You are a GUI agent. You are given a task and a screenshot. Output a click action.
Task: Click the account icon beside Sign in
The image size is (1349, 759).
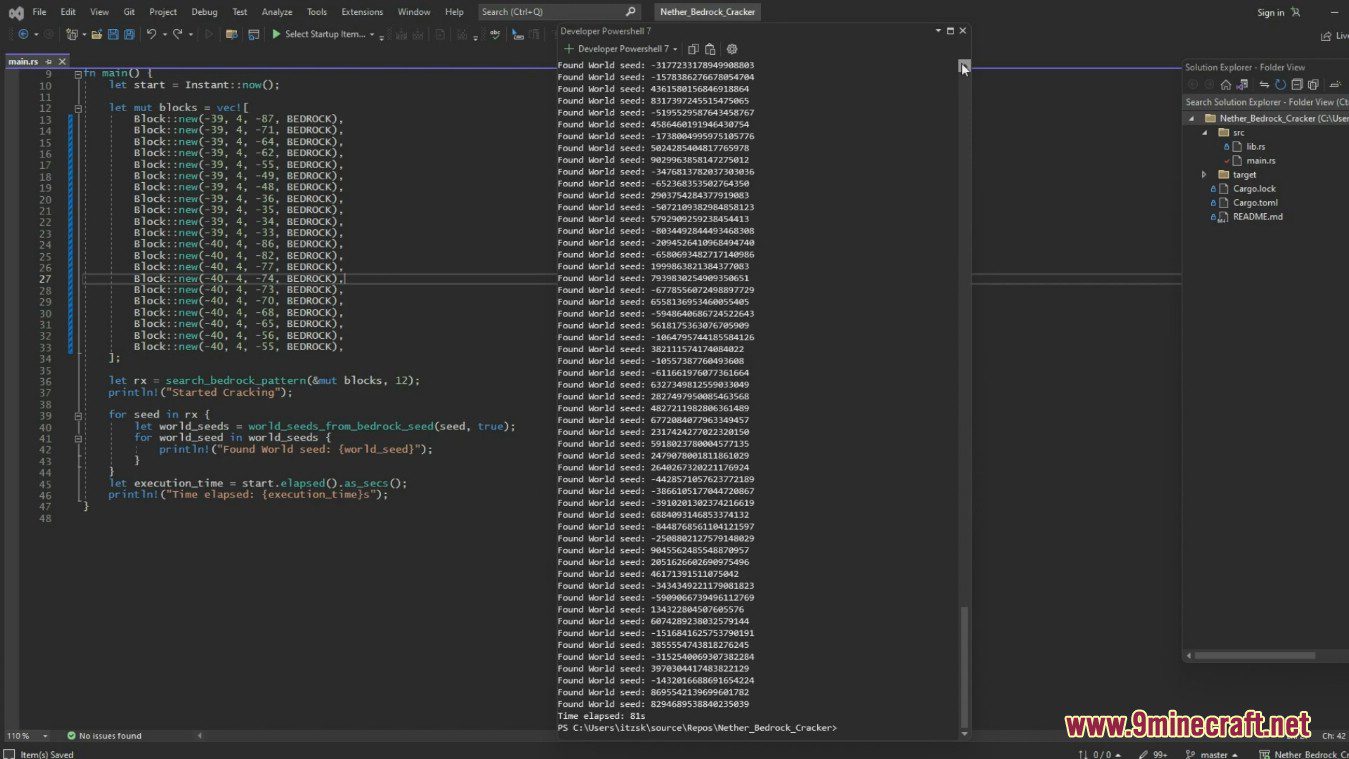(1296, 12)
